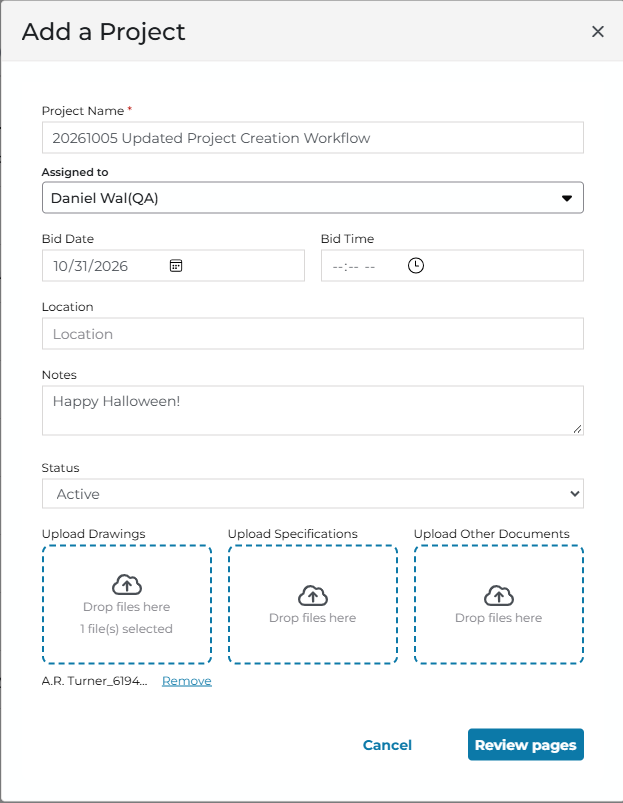
Task: Click the '1 file(s) selected' text
Action: pyautogui.click(x=126, y=629)
